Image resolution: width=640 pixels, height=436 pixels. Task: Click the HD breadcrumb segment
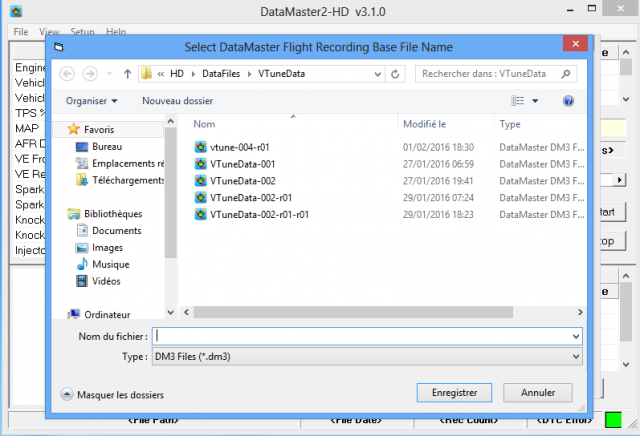[x=177, y=74]
